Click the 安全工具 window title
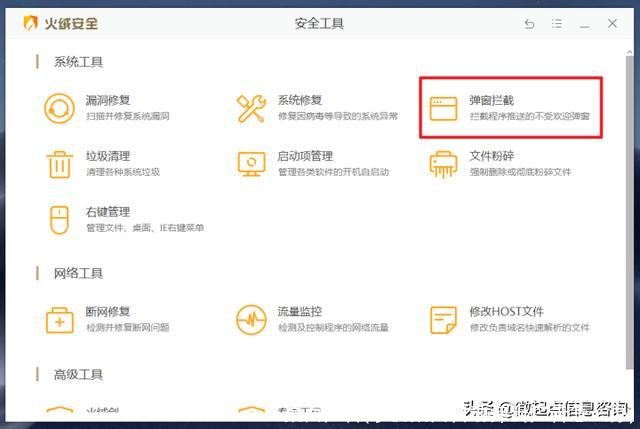 (x=320, y=23)
